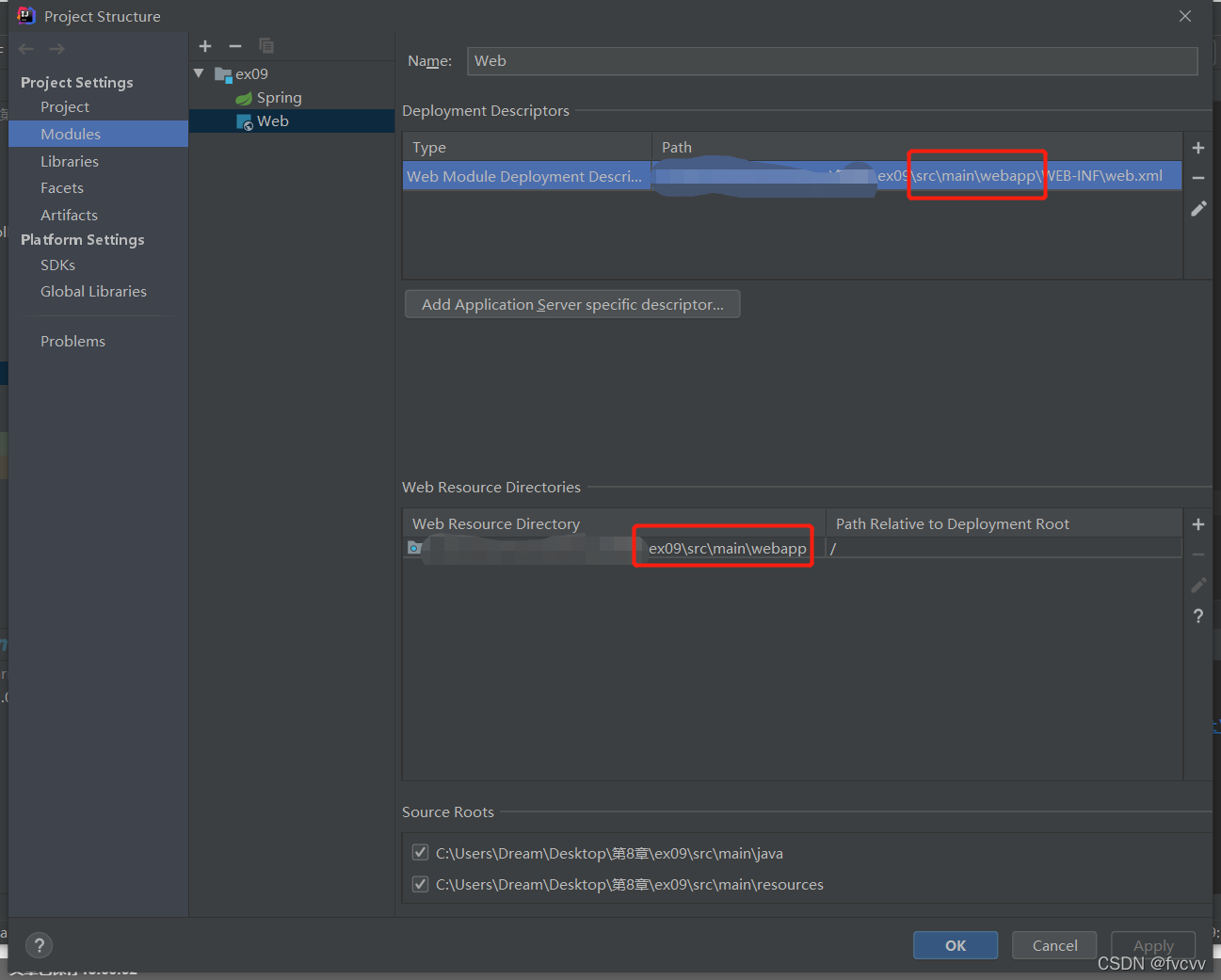This screenshot has width=1221, height=980.
Task: Open Global Libraries under Platform Settings
Action: (x=93, y=292)
